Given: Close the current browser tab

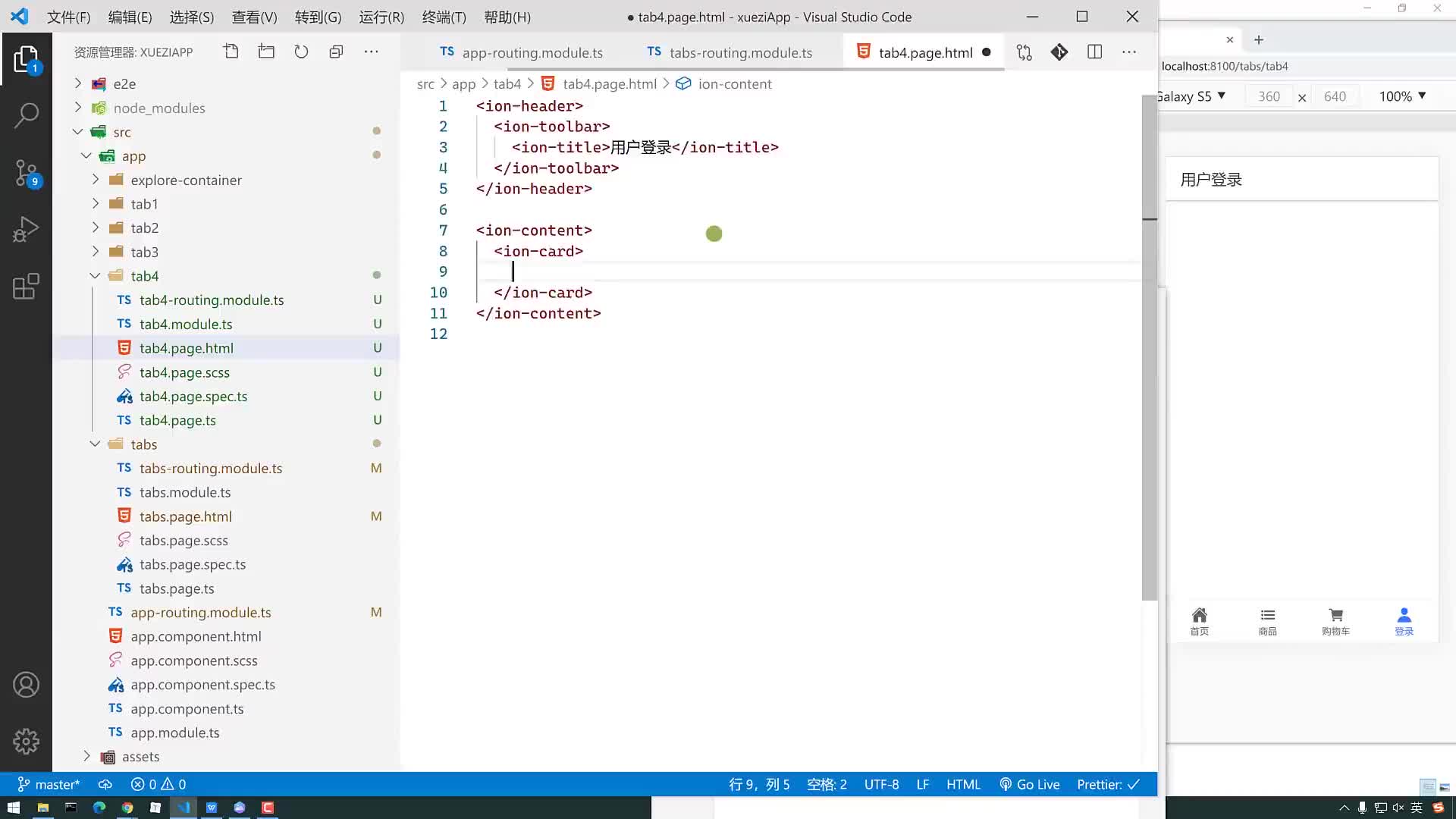Looking at the screenshot, I should pos(1230,39).
